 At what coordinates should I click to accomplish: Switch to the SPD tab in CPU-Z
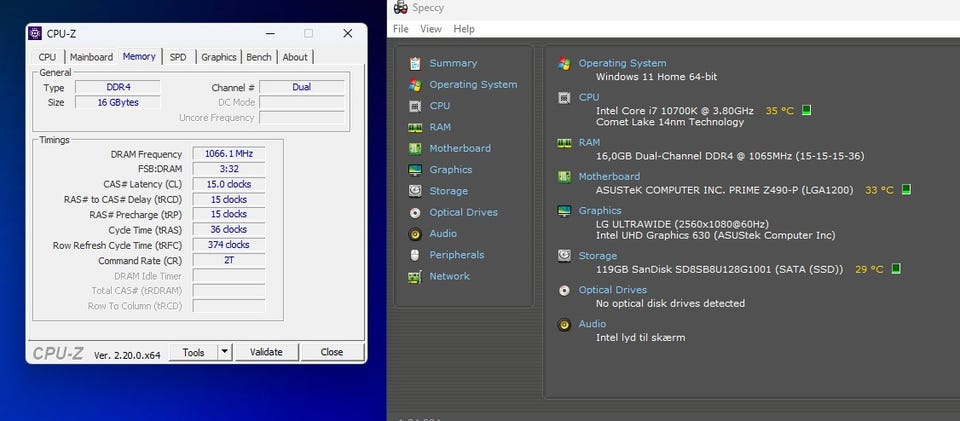[178, 57]
